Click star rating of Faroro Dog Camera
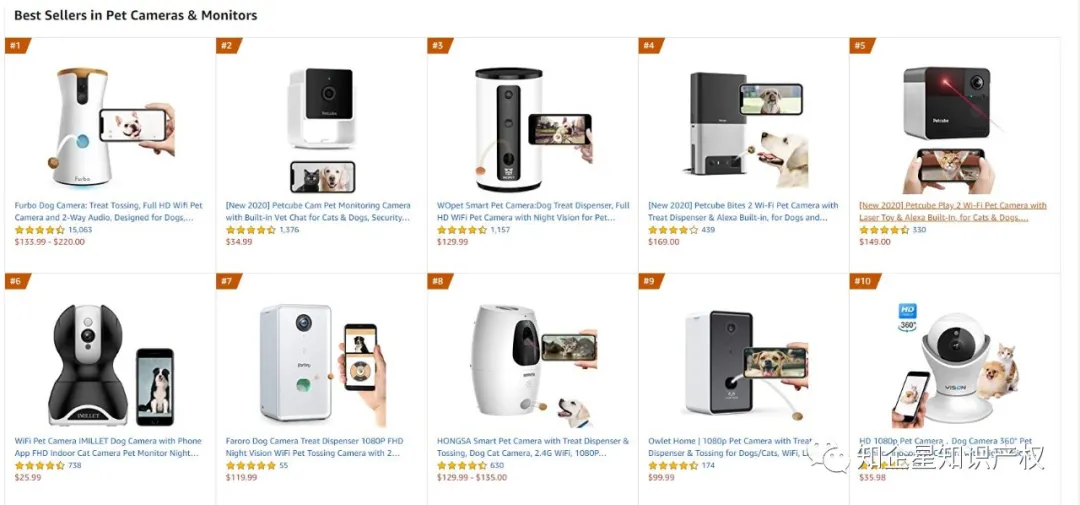The width and height of the screenshot is (1080, 505). click(251, 466)
